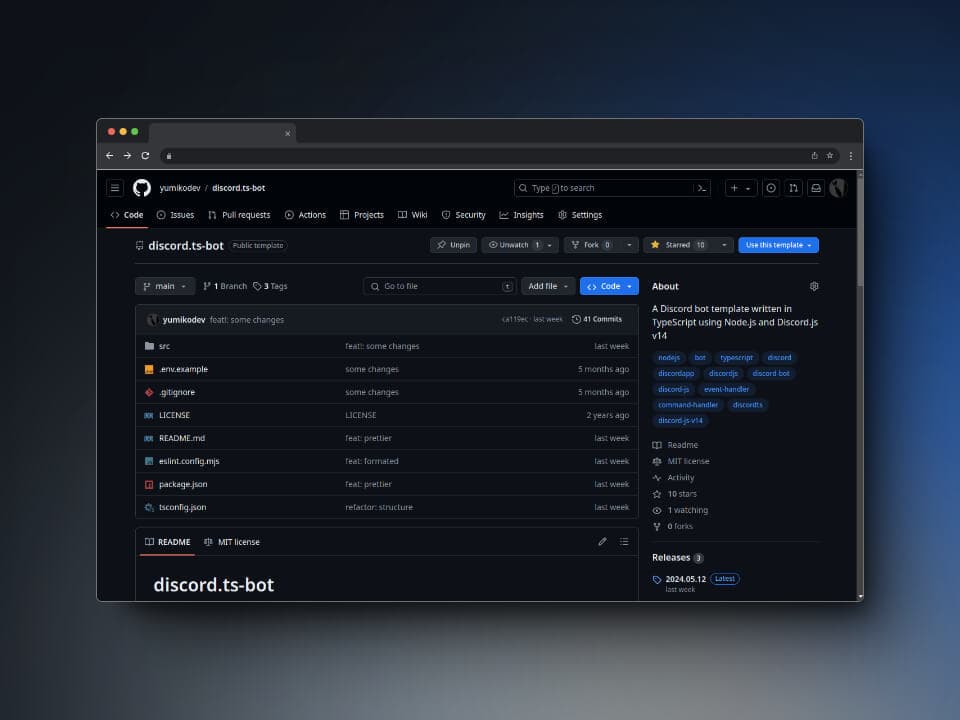The height and width of the screenshot is (720, 960).
Task: Click the event-handler topic tag
Action: click(726, 389)
